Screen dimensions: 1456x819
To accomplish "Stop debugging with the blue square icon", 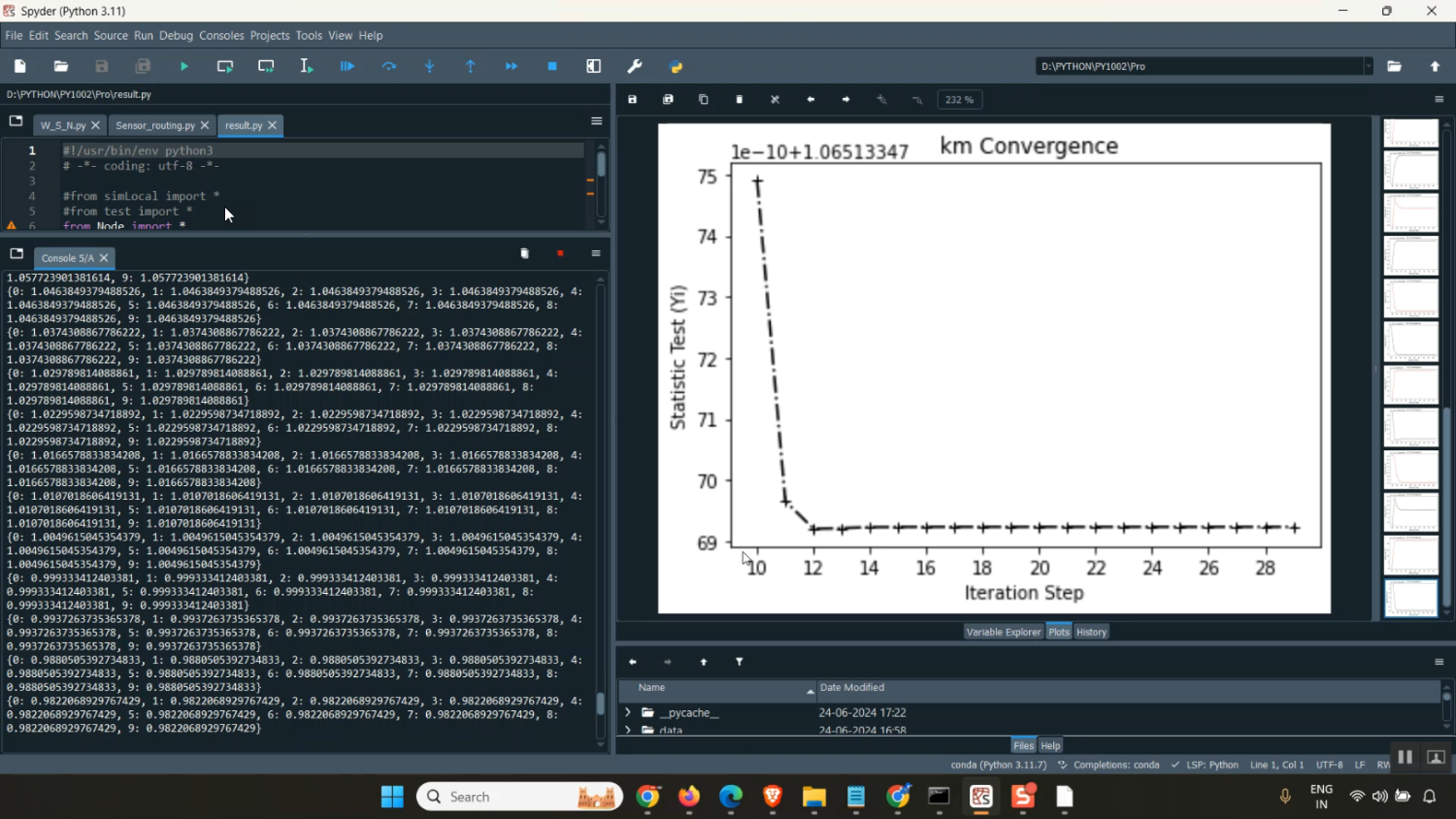I will (x=552, y=67).
